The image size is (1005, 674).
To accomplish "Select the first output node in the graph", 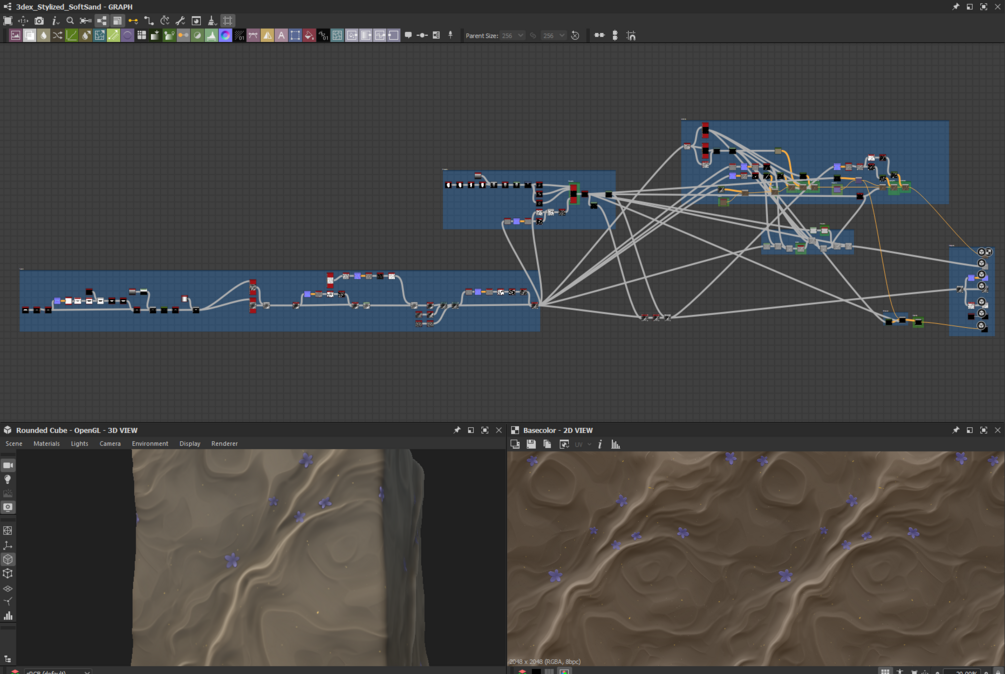I will (981, 252).
